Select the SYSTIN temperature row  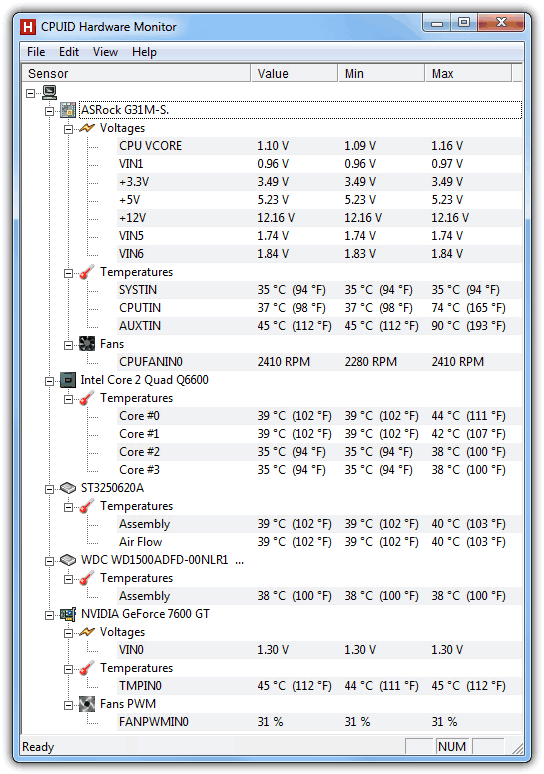pyautogui.click(x=319, y=290)
